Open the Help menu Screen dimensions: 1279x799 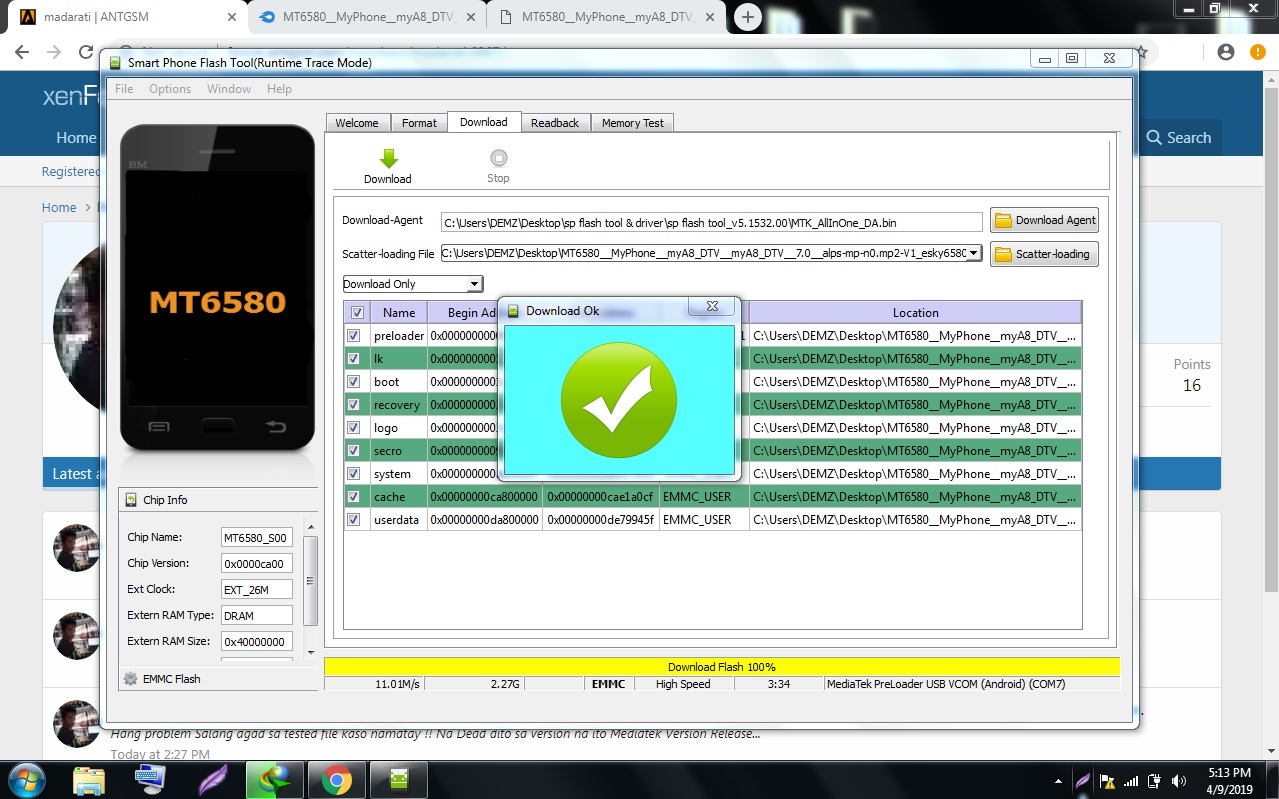pyautogui.click(x=279, y=89)
